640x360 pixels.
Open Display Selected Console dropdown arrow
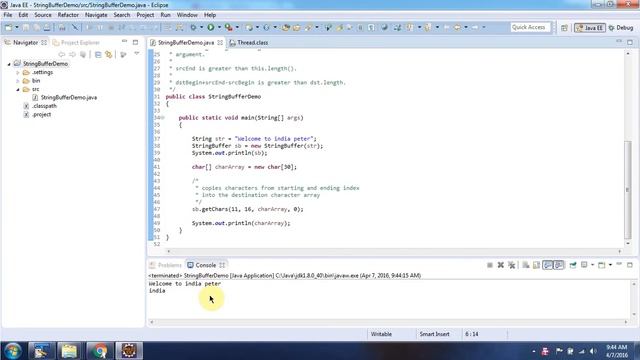click(x=592, y=265)
